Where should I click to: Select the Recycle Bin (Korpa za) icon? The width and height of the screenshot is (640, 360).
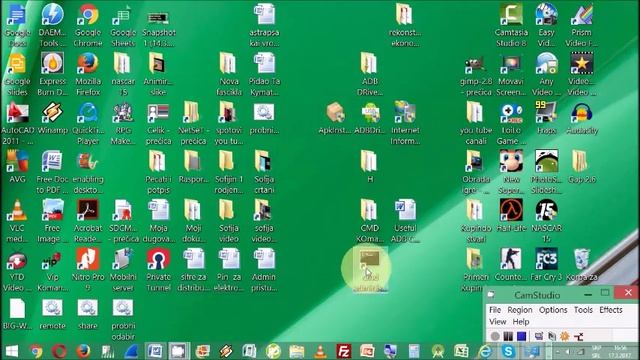point(581,265)
